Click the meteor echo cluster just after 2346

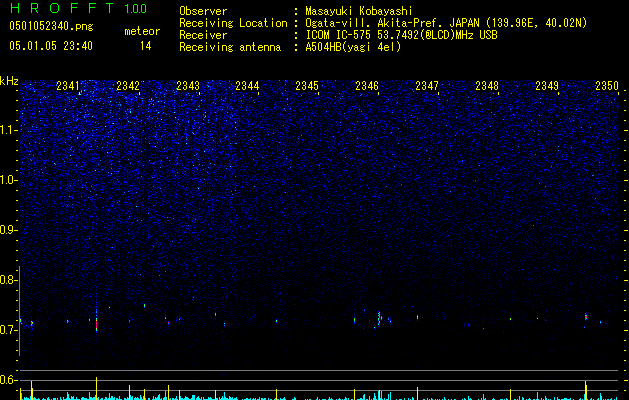(x=379, y=318)
